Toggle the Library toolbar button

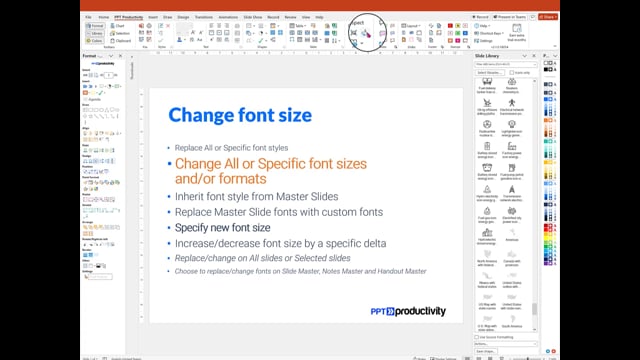(x=95, y=33)
